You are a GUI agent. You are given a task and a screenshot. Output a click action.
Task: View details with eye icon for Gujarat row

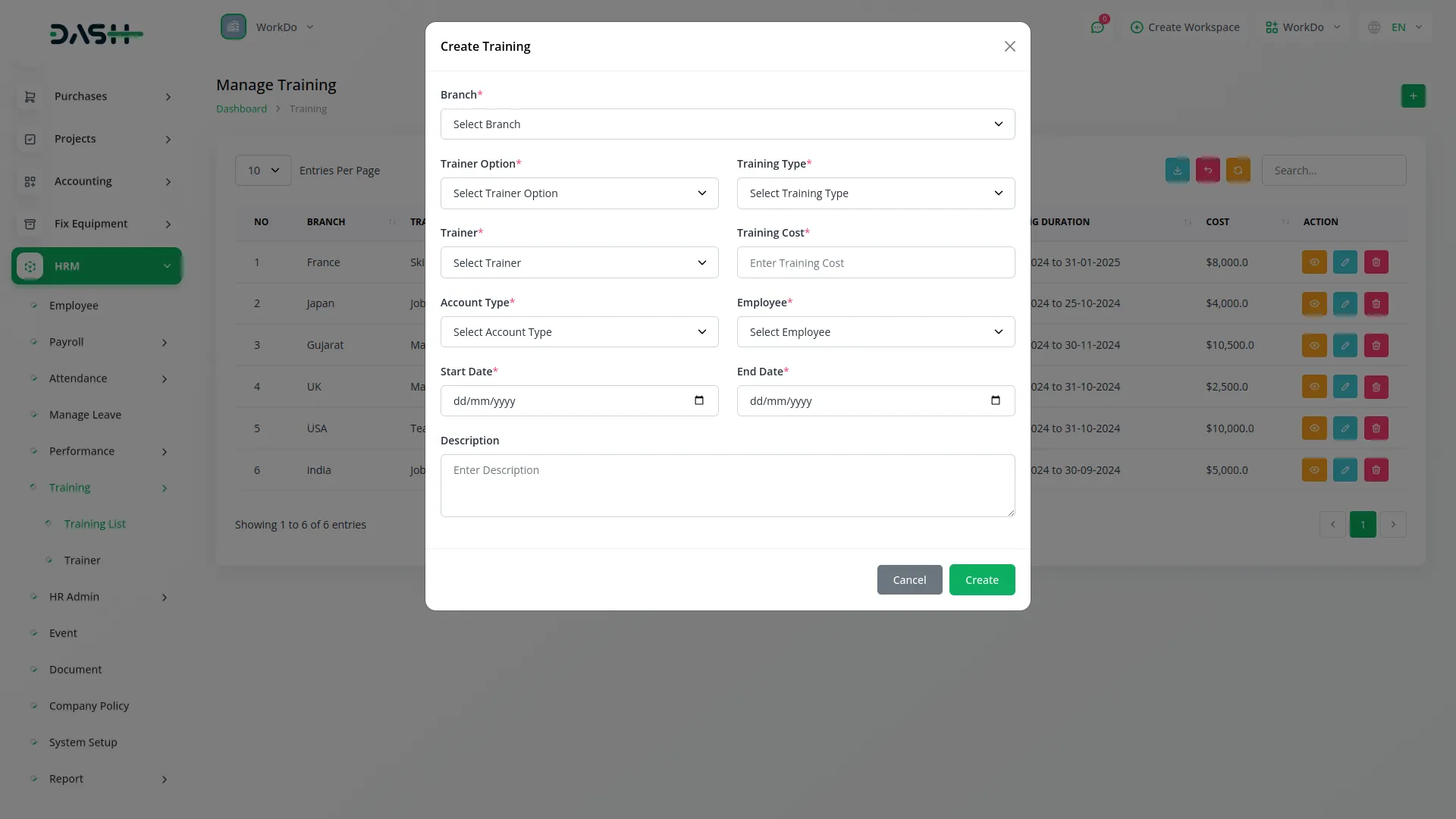(1313, 345)
